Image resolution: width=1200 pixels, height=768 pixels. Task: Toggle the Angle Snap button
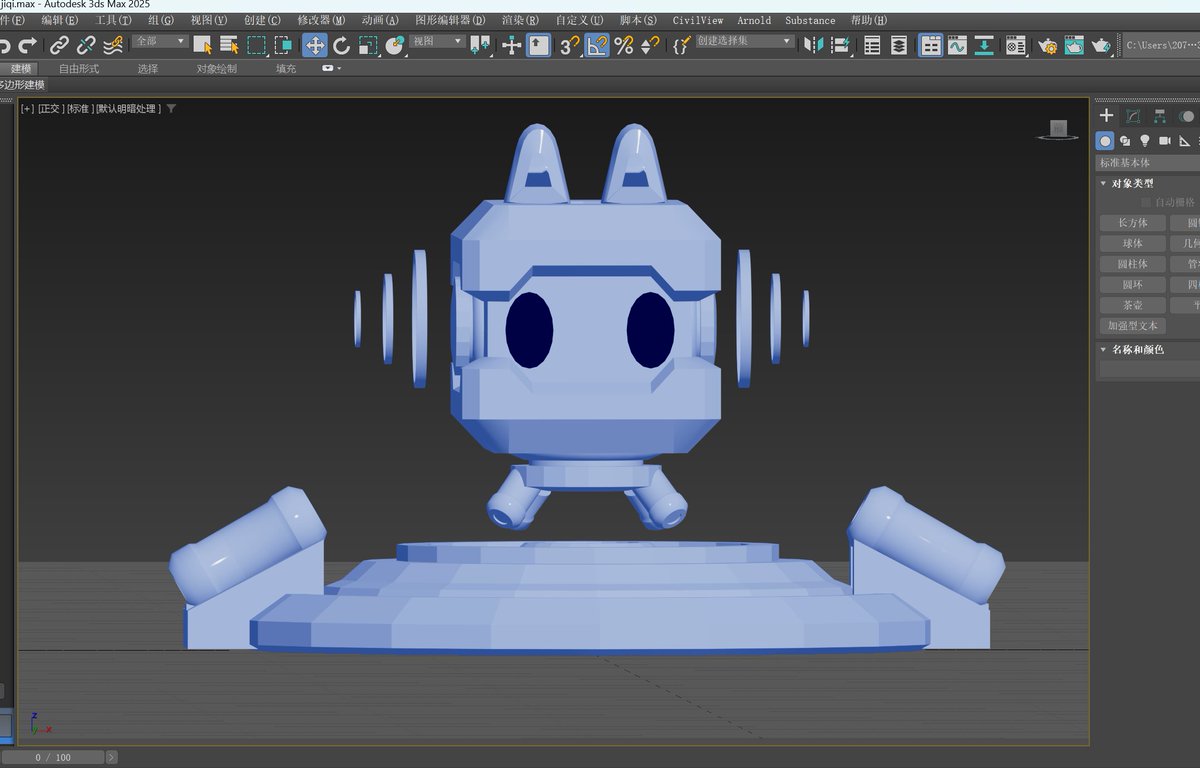tap(598, 45)
